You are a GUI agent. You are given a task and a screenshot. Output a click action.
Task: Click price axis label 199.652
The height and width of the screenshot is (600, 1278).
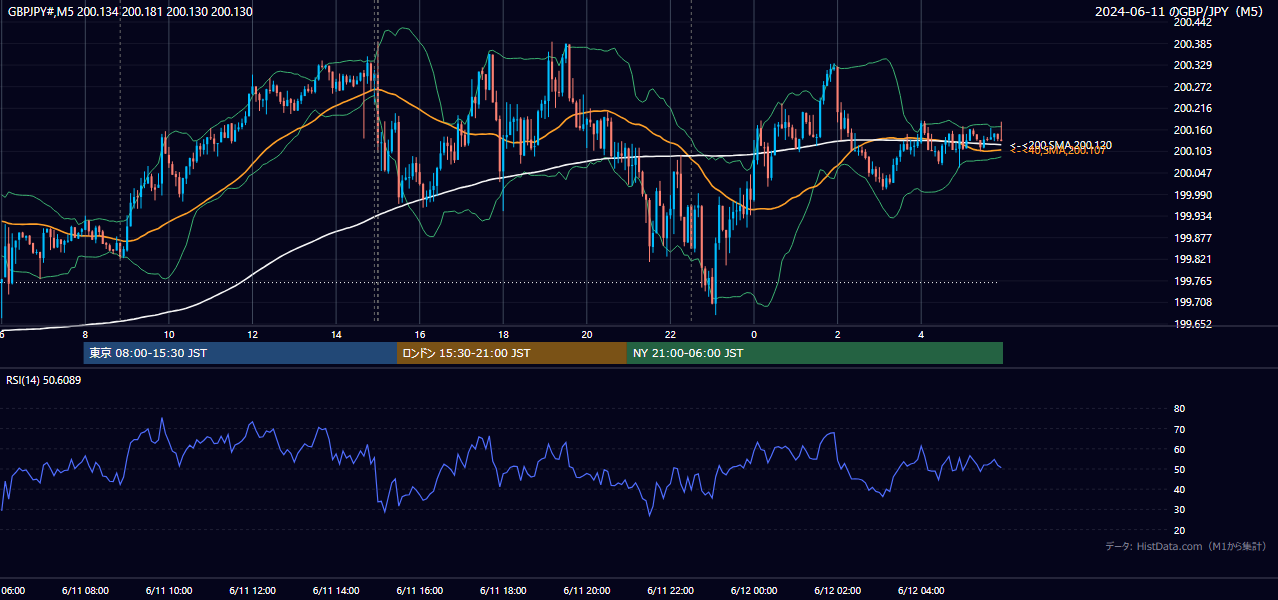1192,324
